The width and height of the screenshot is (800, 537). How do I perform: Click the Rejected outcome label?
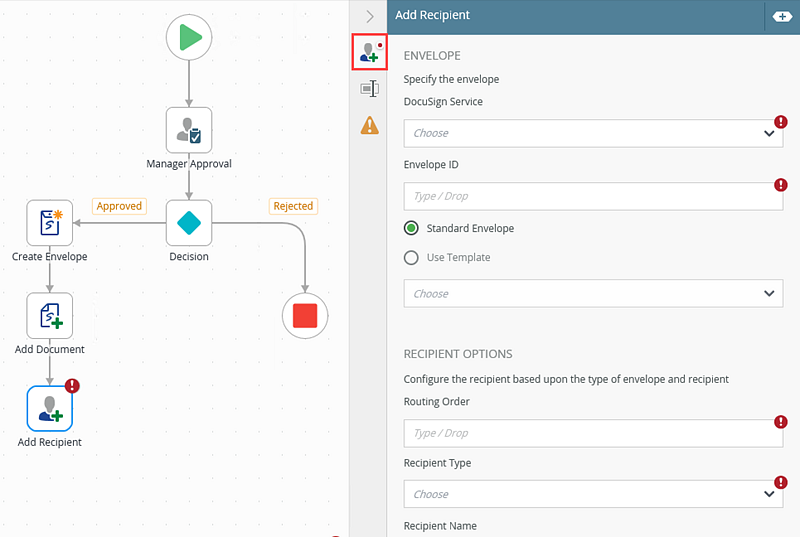click(x=293, y=206)
